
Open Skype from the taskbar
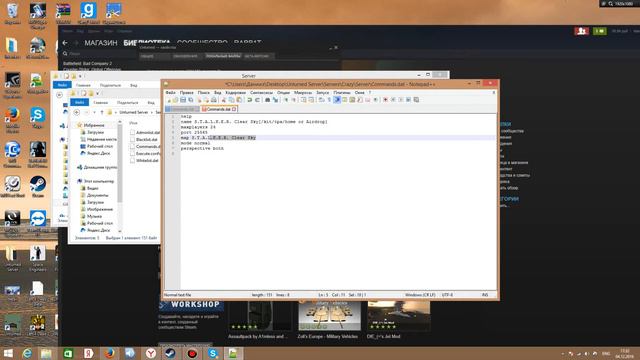click(x=213, y=353)
